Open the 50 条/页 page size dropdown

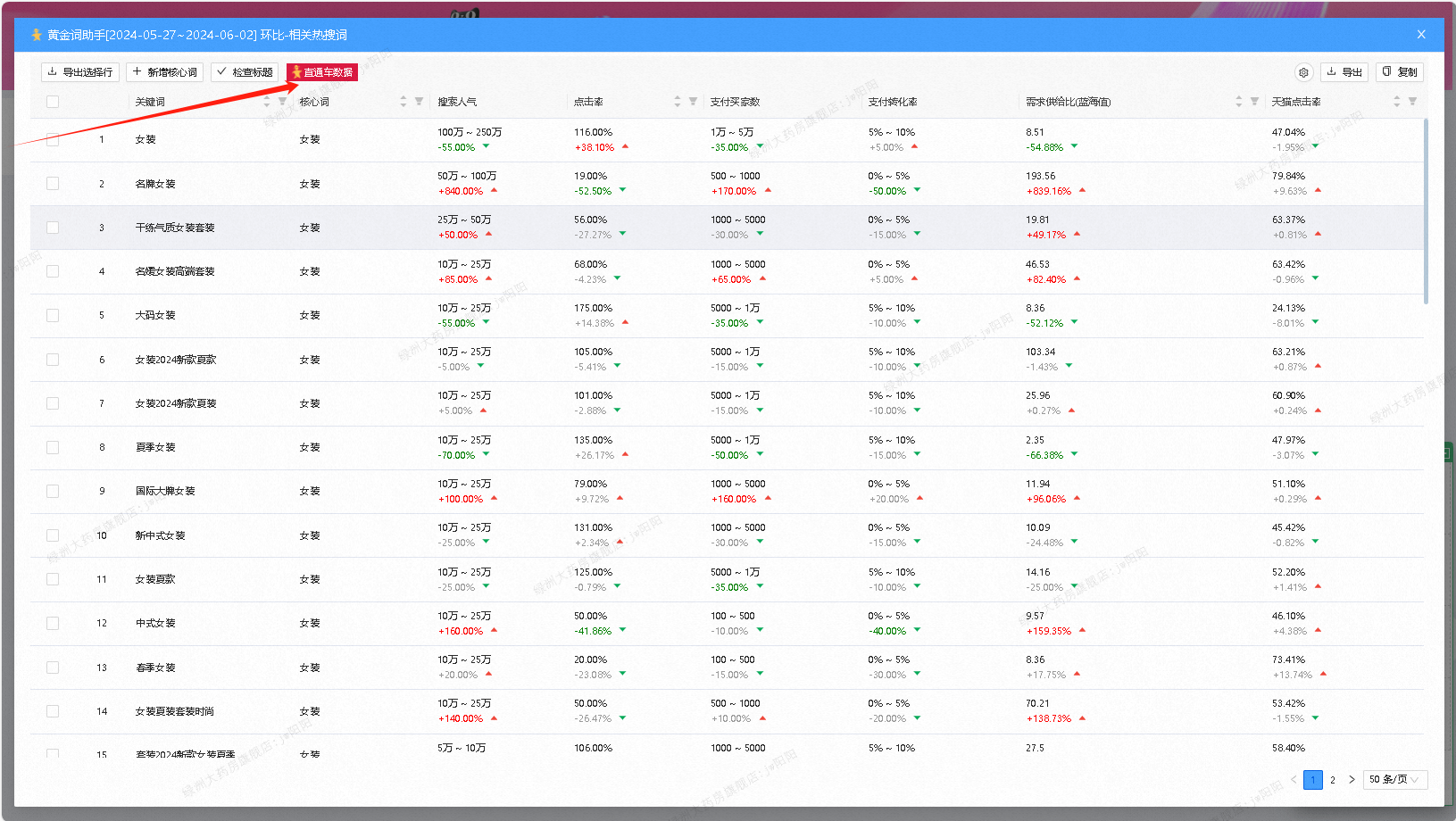[1395, 779]
